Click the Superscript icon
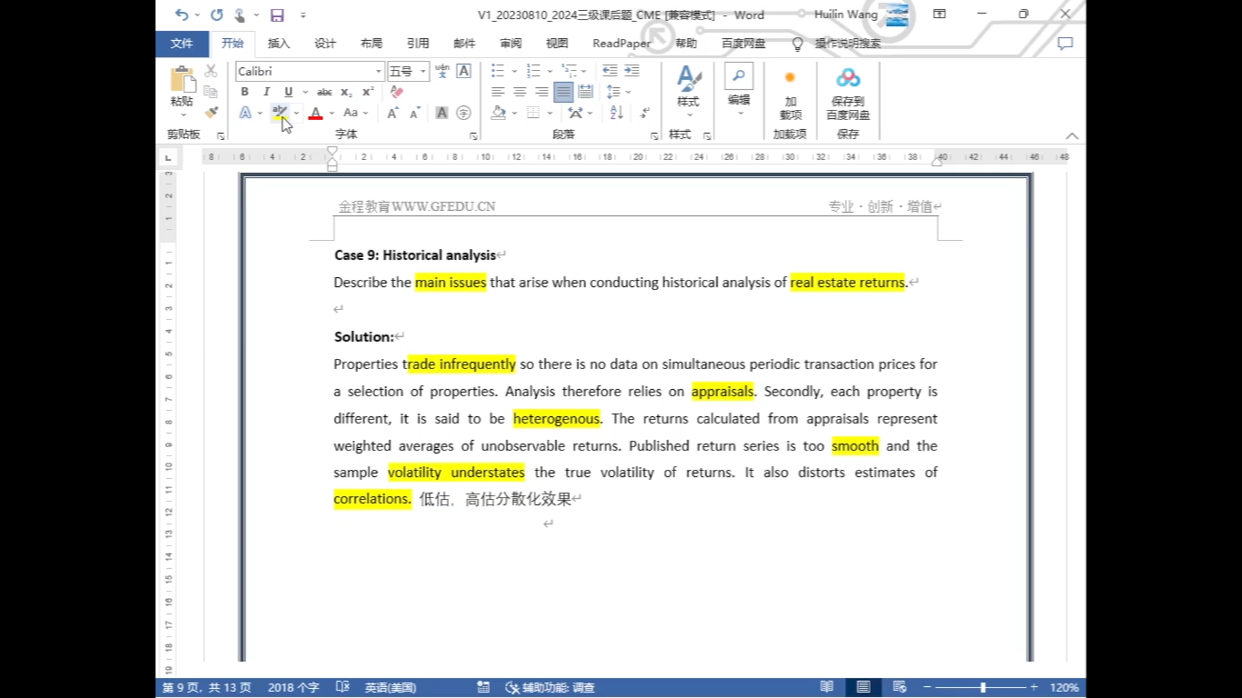This screenshot has width=1242, height=698. click(368, 92)
